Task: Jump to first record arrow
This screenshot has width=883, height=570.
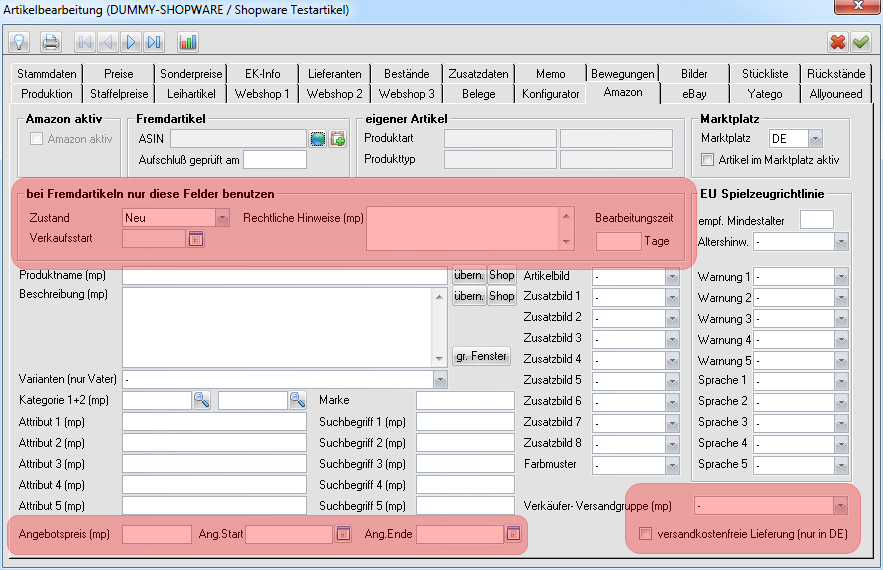Action: (85, 42)
